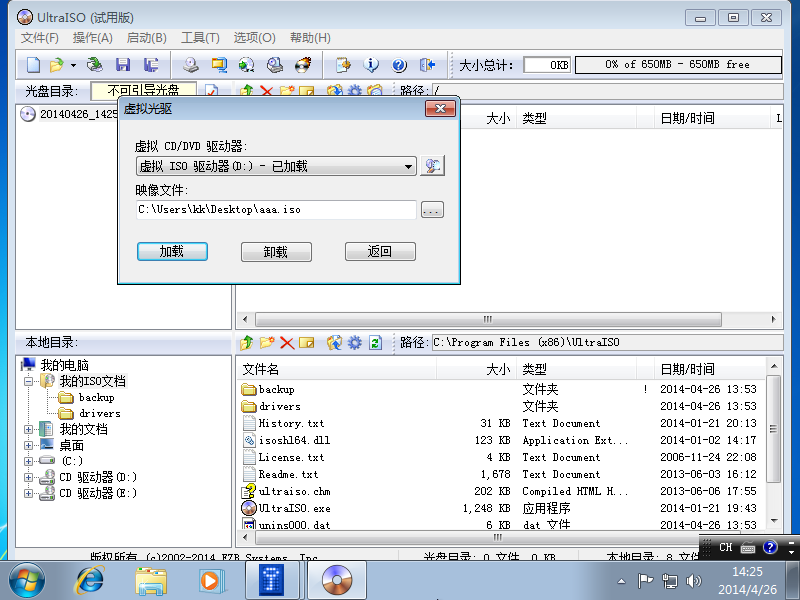Select the backup folder in local tree
800x600 pixels.
(x=96, y=397)
